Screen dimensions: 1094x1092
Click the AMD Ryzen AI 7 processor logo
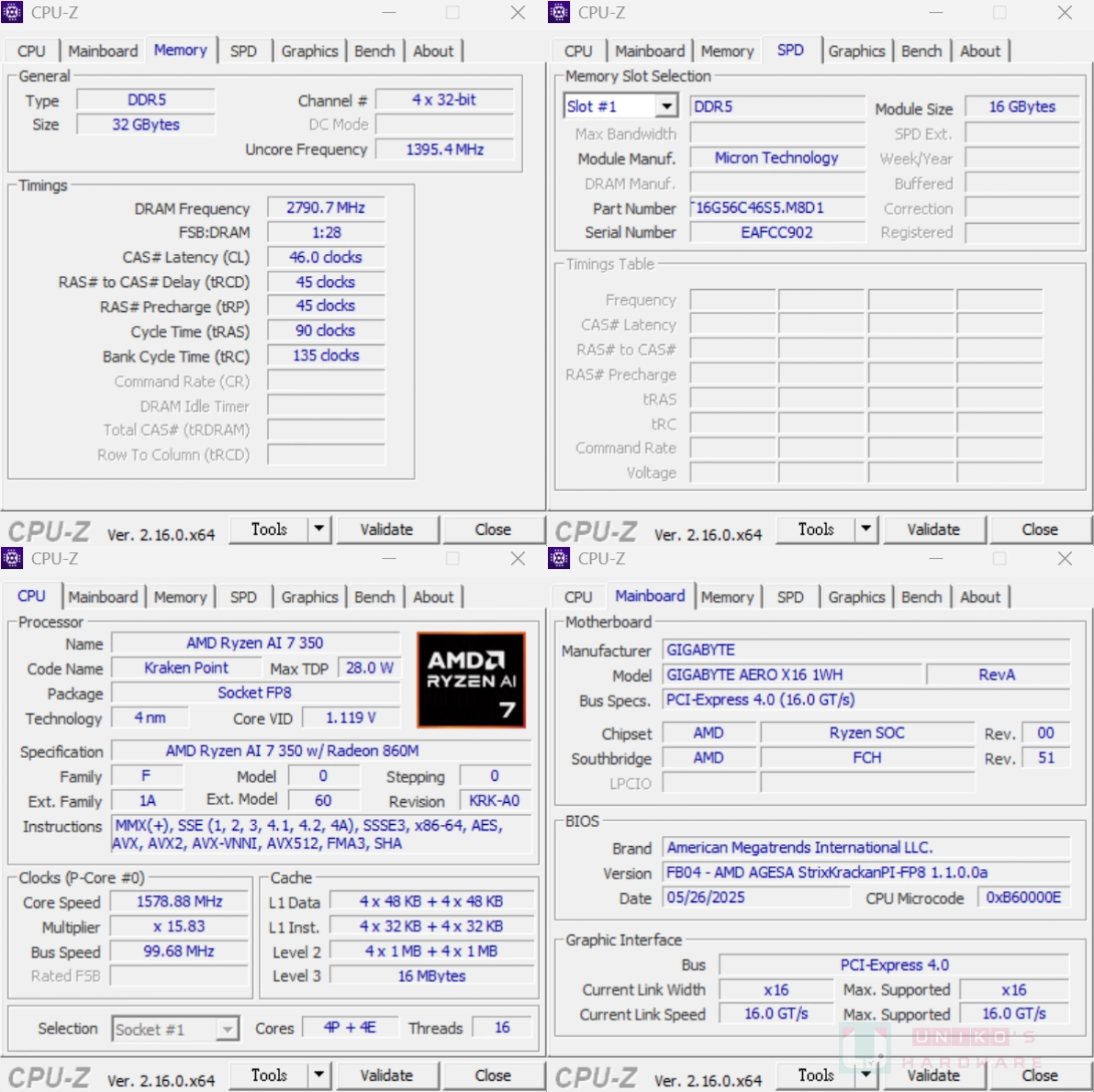pos(471,680)
